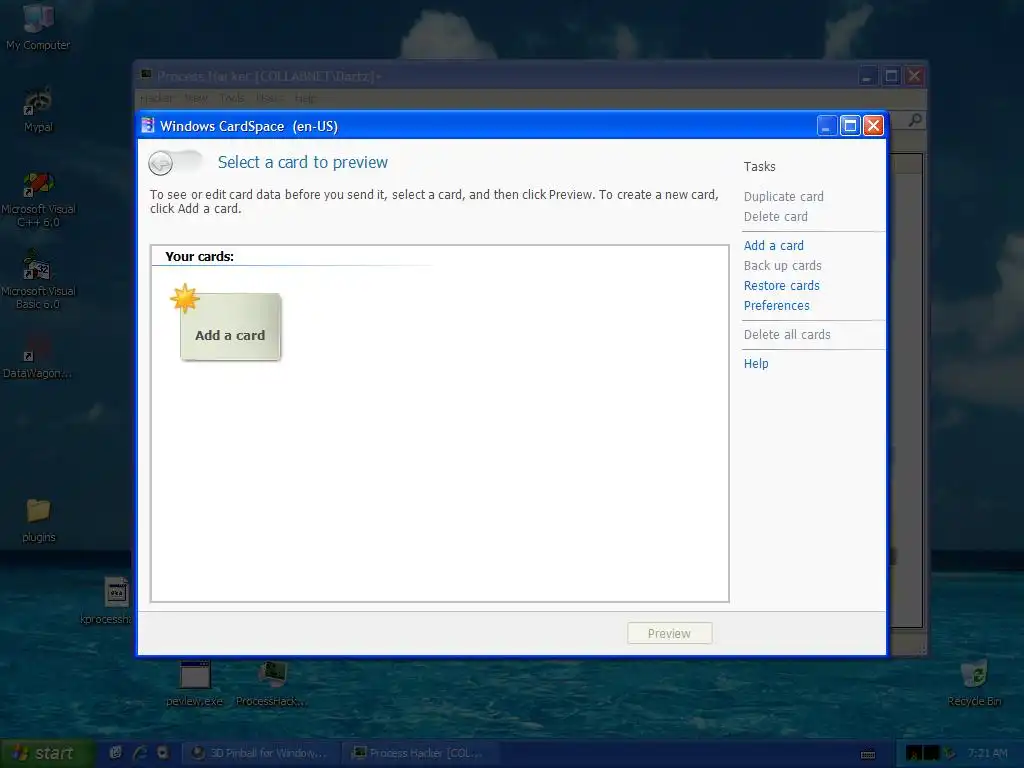The width and height of the screenshot is (1024, 768).
Task: Select the Mypal desktop icon
Action: (x=38, y=110)
